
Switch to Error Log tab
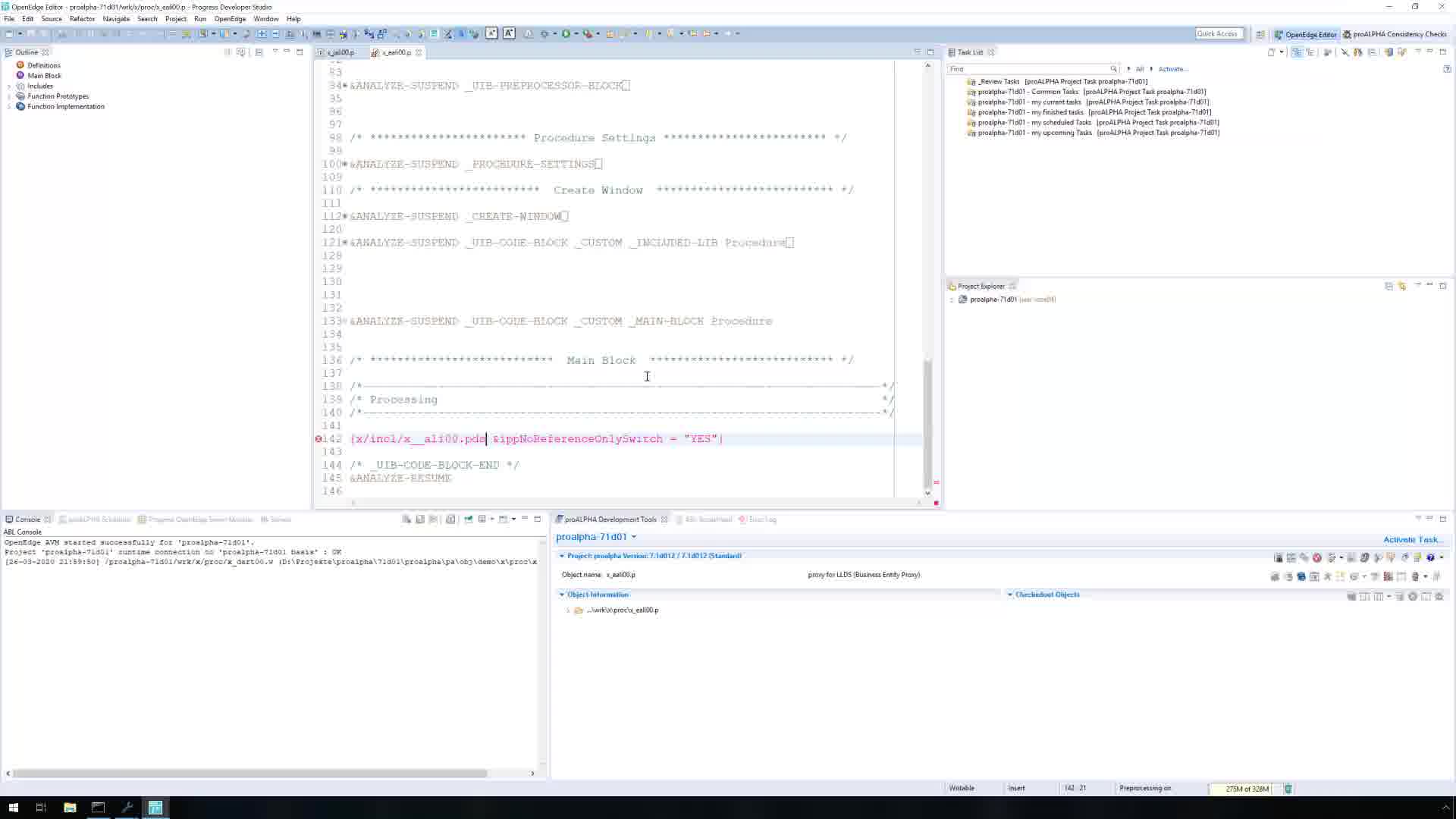[x=758, y=519]
